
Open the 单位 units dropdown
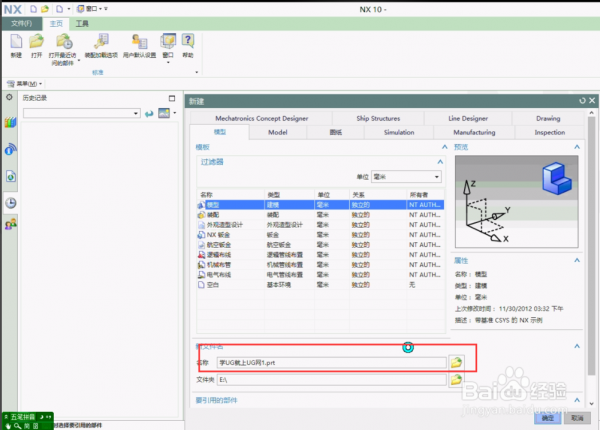coord(406,177)
